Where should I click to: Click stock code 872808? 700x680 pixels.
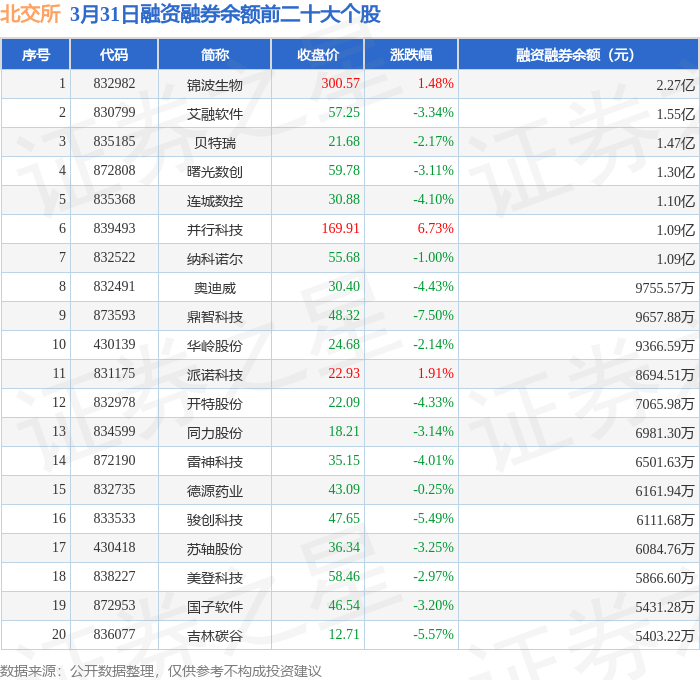pos(114,171)
